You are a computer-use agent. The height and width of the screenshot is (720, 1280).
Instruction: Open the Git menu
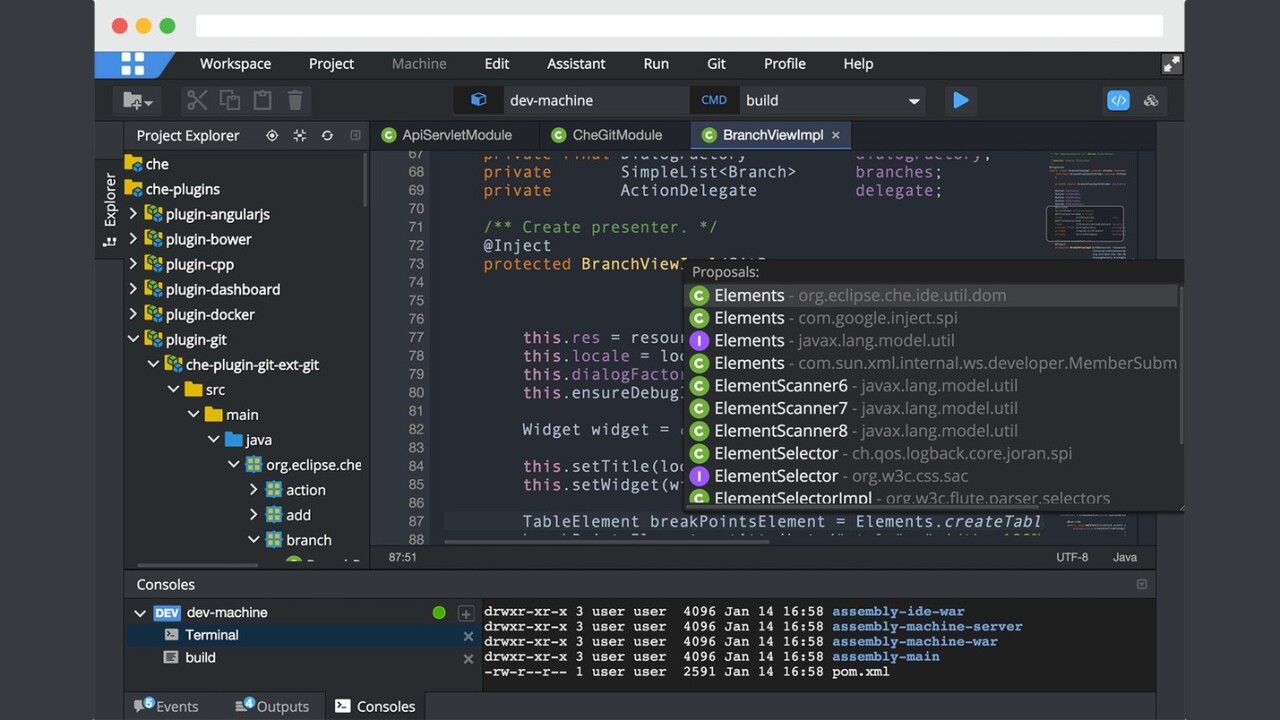[716, 63]
